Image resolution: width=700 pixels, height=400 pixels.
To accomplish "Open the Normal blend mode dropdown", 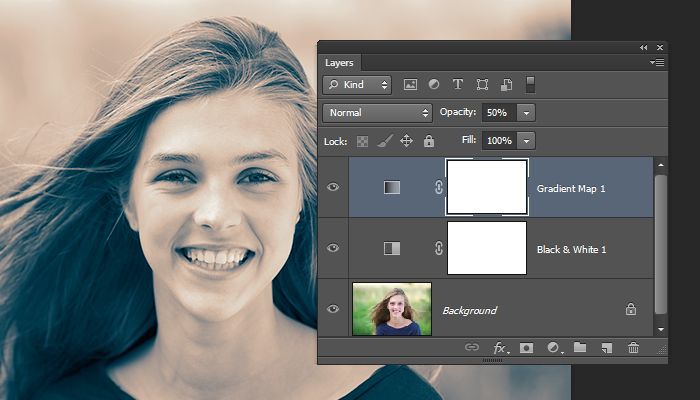I will (377, 113).
